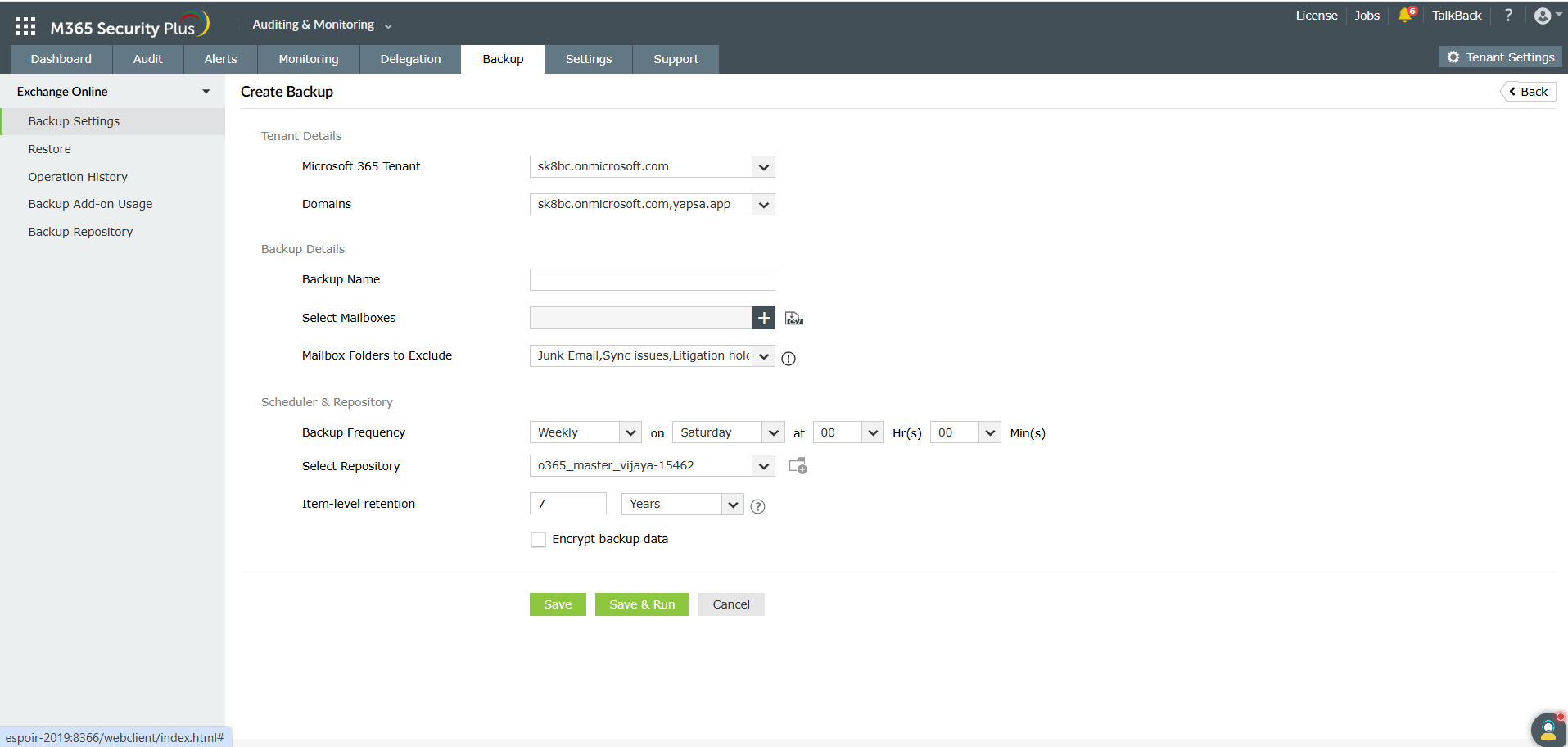Open the user account avatar menu
The width and height of the screenshot is (1568, 747).
[1547, 16]
